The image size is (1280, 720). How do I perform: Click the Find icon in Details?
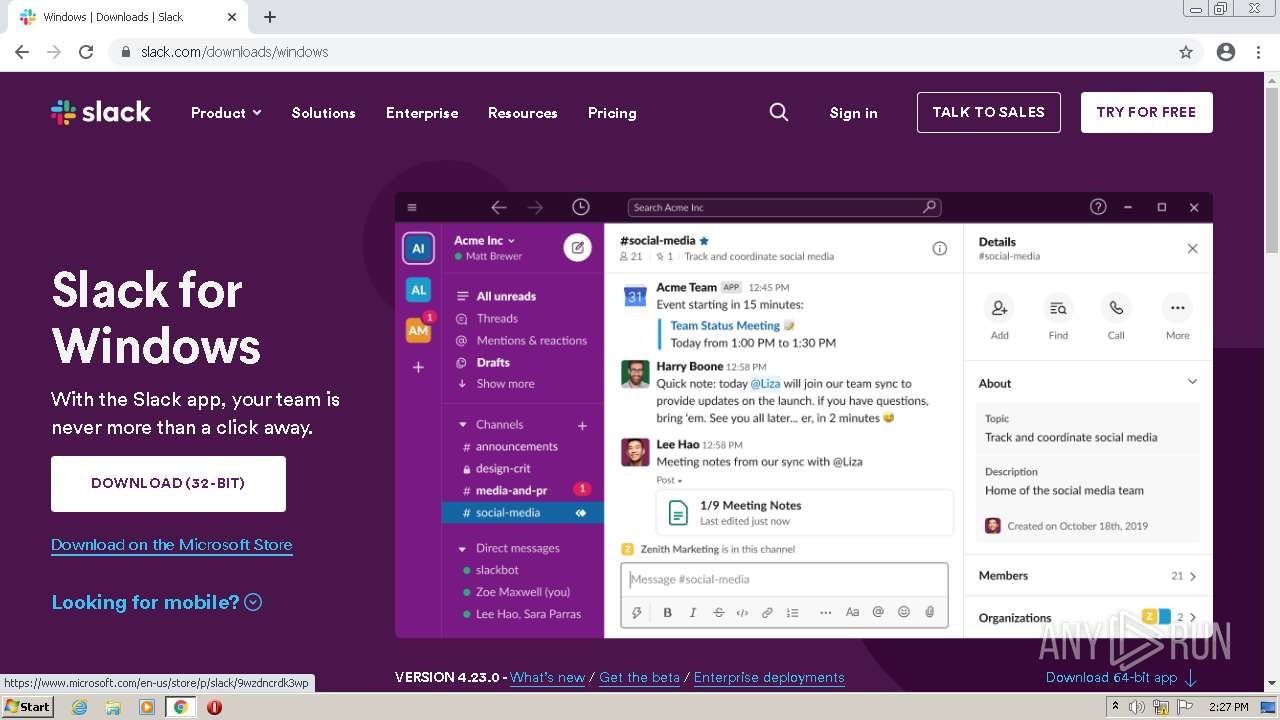pyautogui.click(x=1058, y=308)
